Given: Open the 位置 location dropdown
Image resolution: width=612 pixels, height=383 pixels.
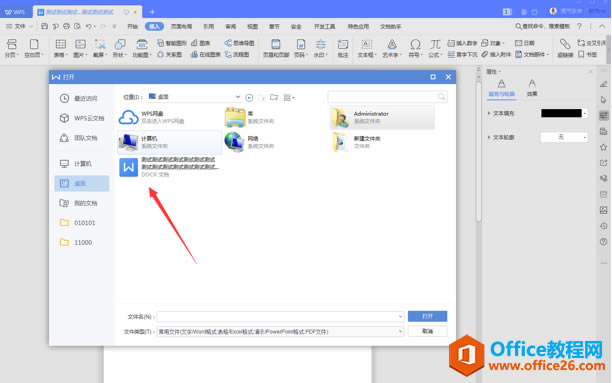Looking at the screenshot, I should (238, 97).
